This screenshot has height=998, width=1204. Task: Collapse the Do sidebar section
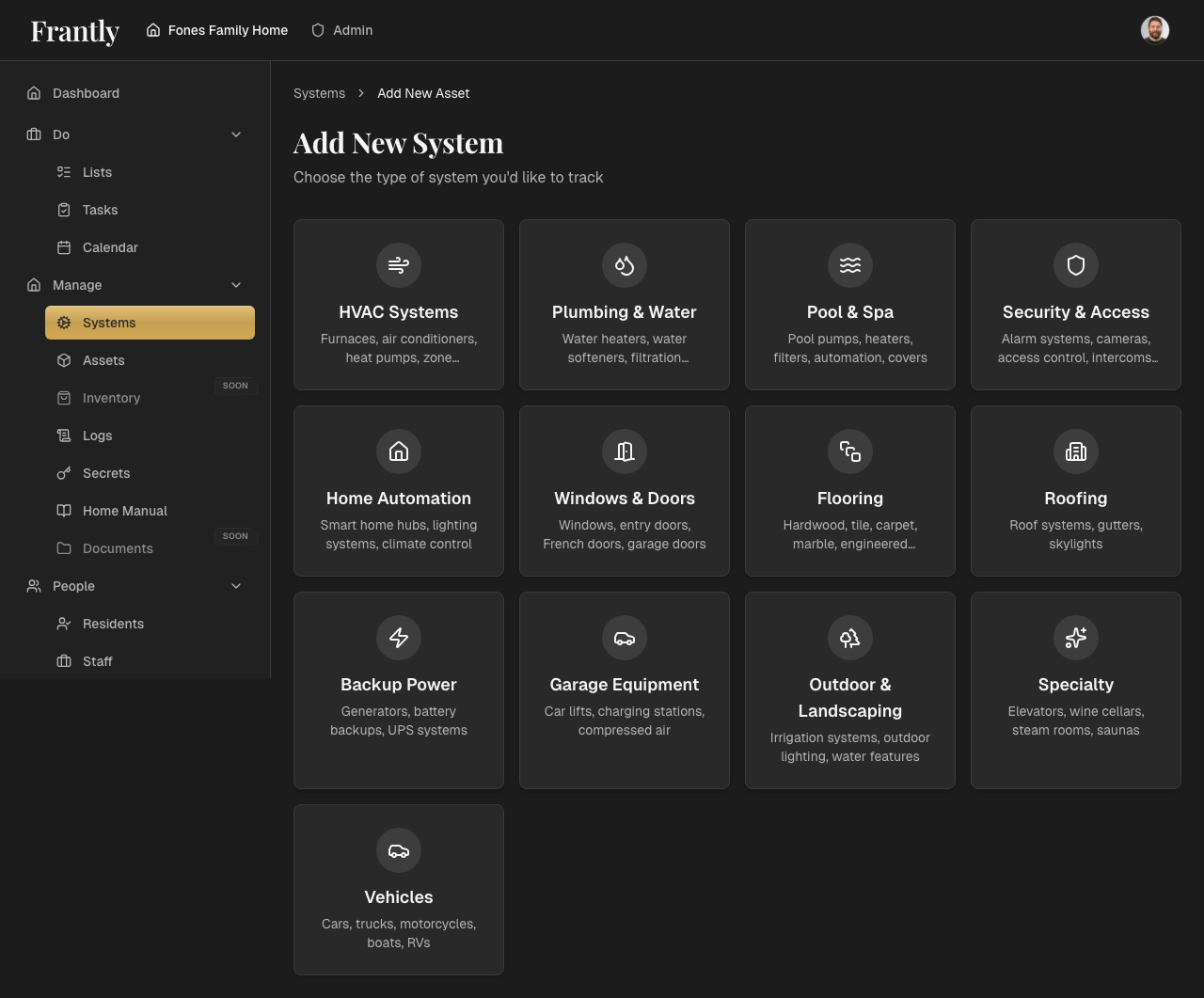235,135
